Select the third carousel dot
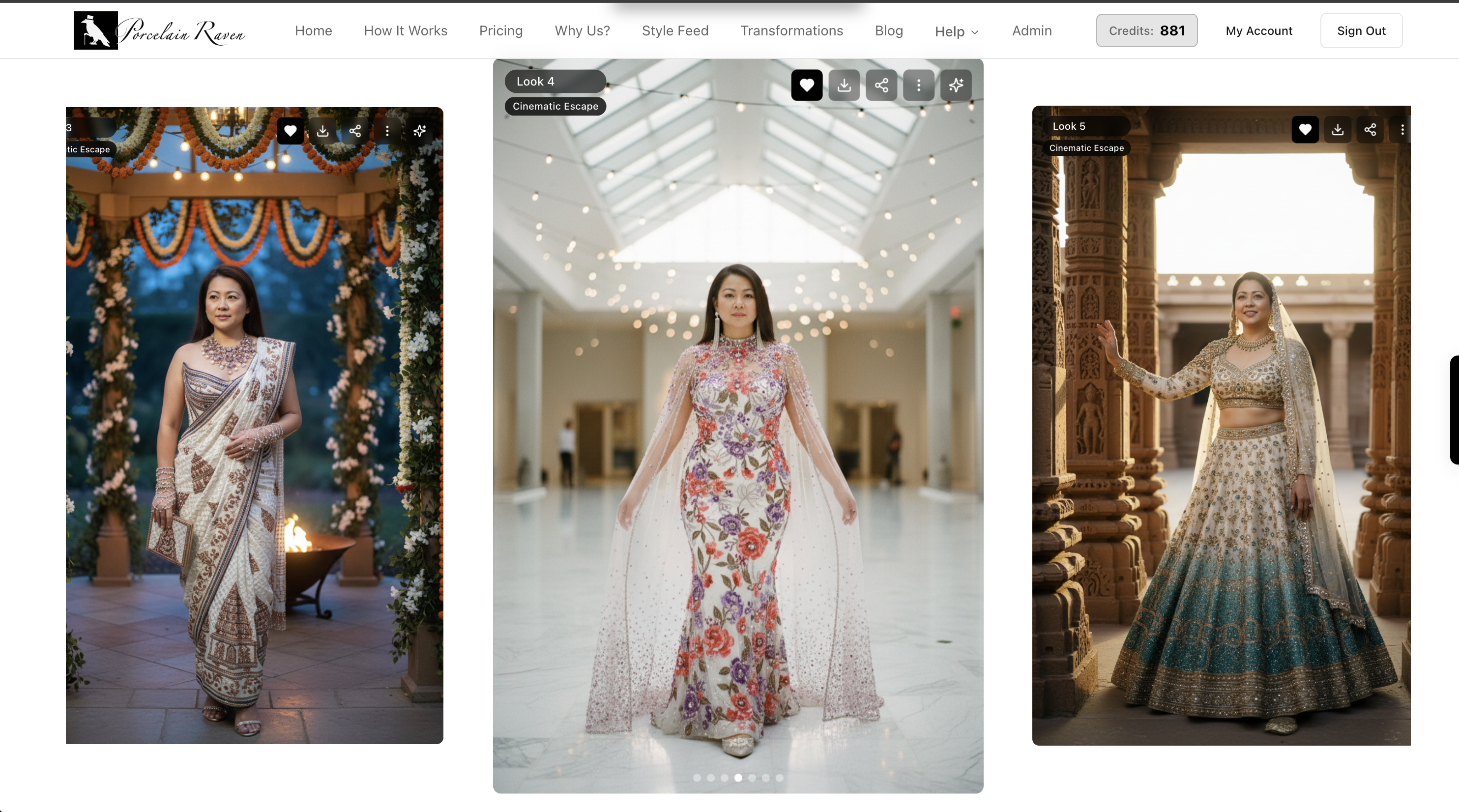The image size is (1459, 812). pyautogui.click(x=725, y=778)
